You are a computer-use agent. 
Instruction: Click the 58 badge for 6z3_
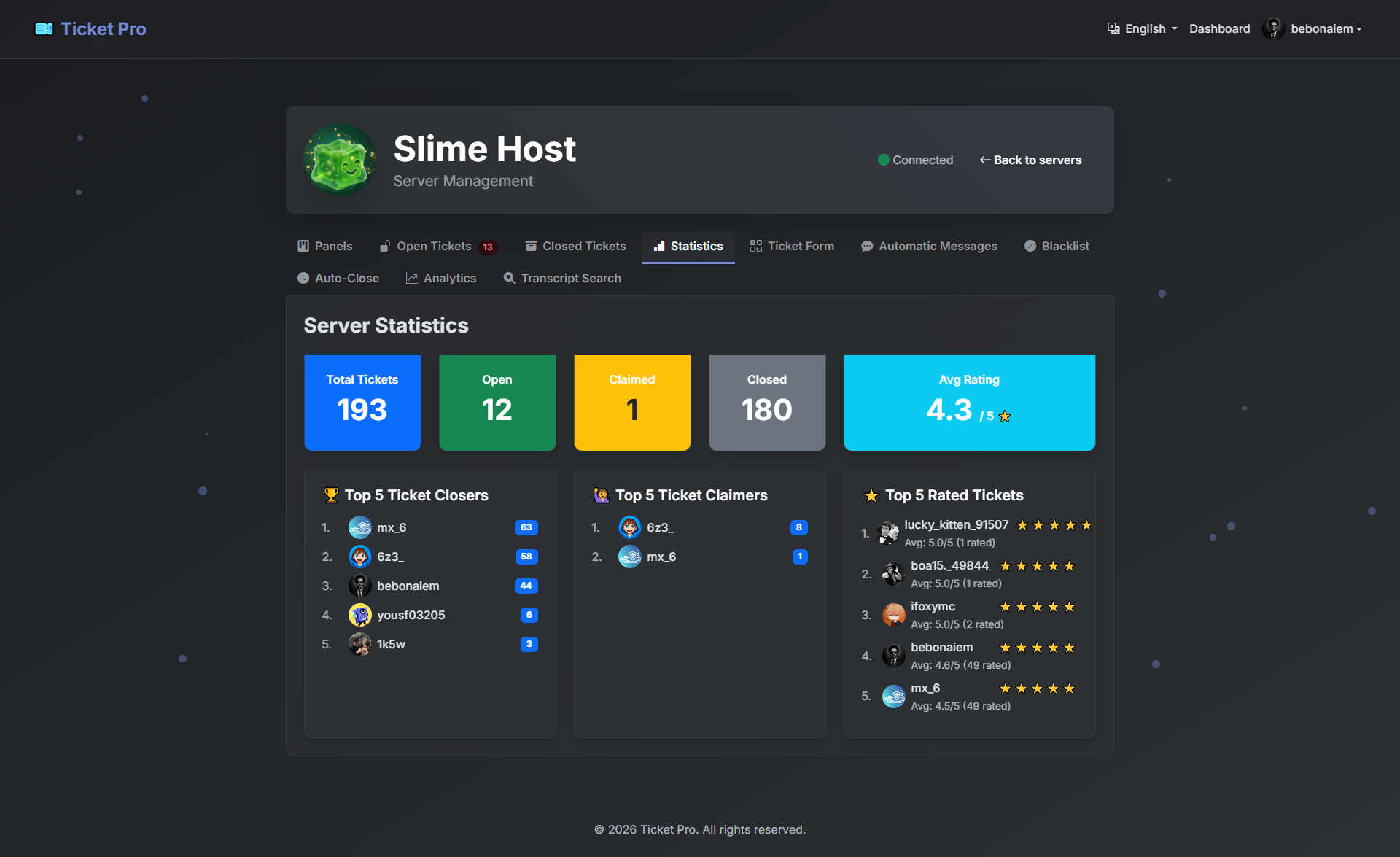(526, 557)
